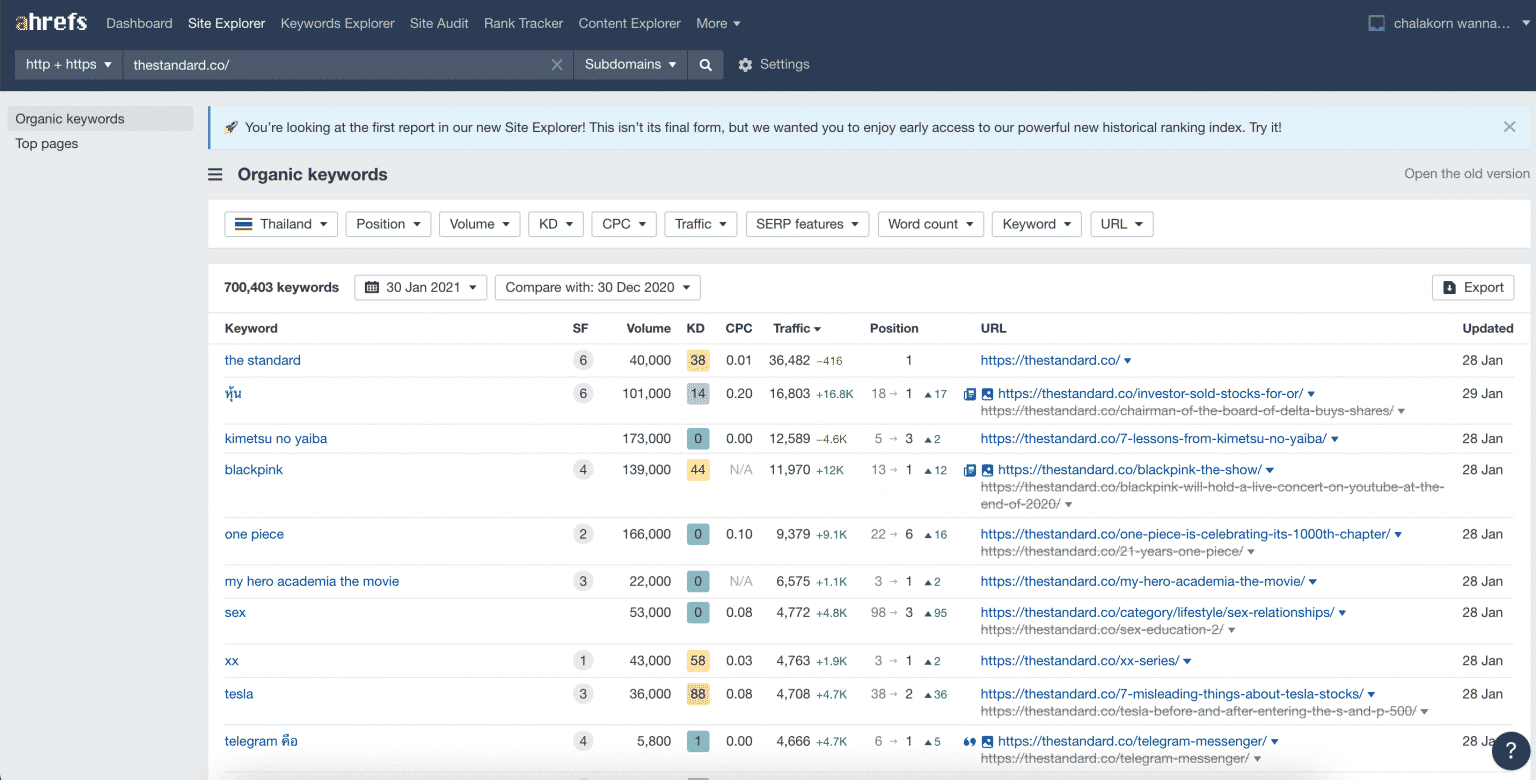Click the ahrefs logo
Viewport: 1536px width, 780px height.
(51, 22)
